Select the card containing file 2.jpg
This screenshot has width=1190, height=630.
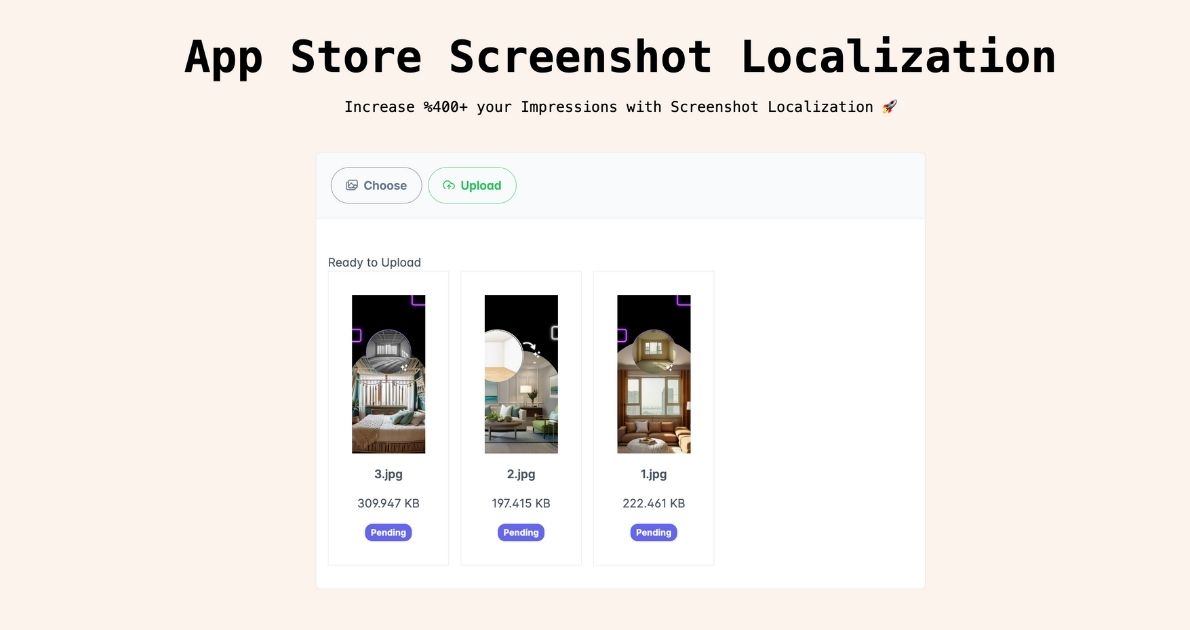(520, 417)
